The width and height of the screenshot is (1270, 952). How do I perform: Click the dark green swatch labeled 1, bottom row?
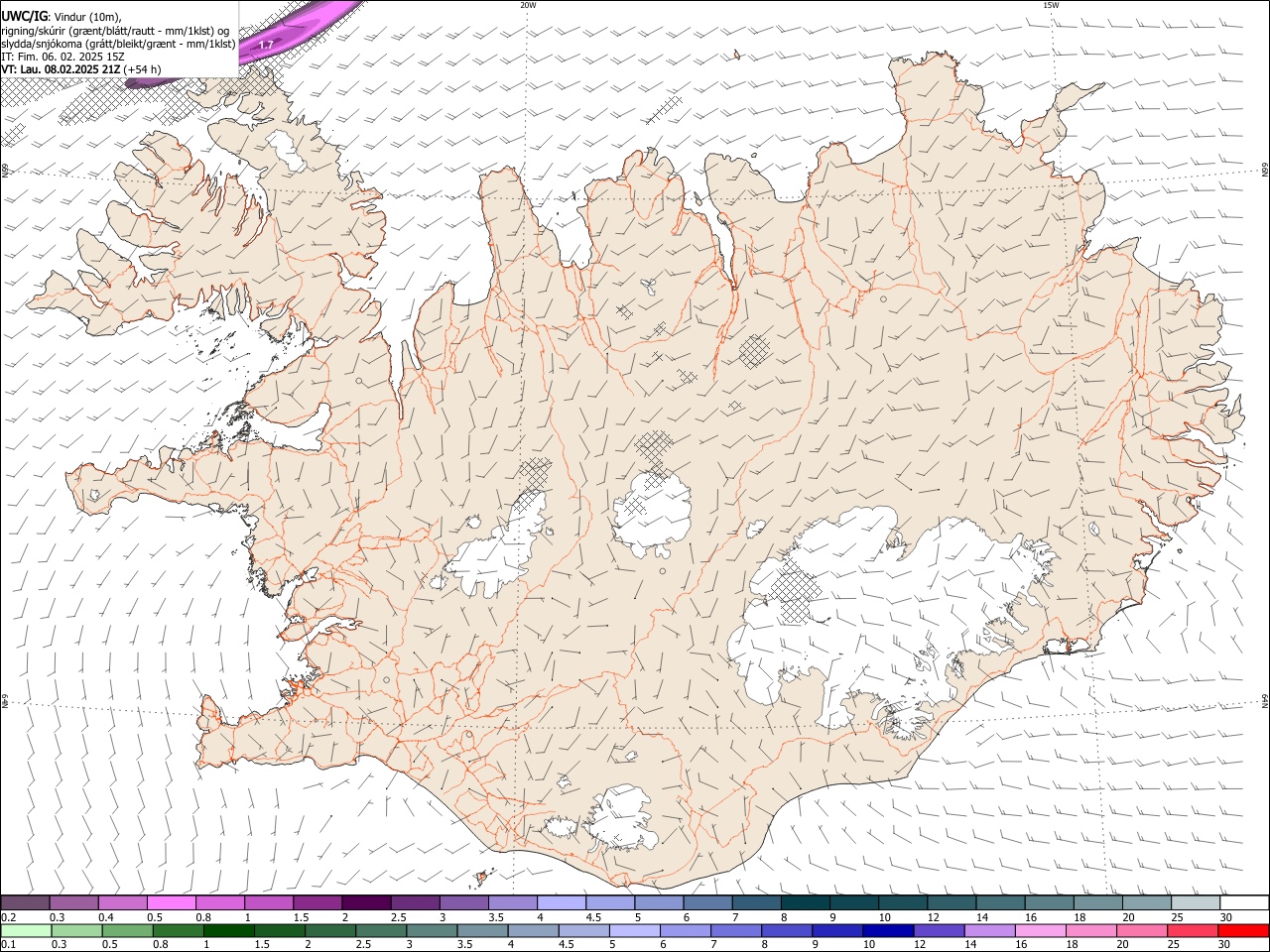tap(228, 931)
